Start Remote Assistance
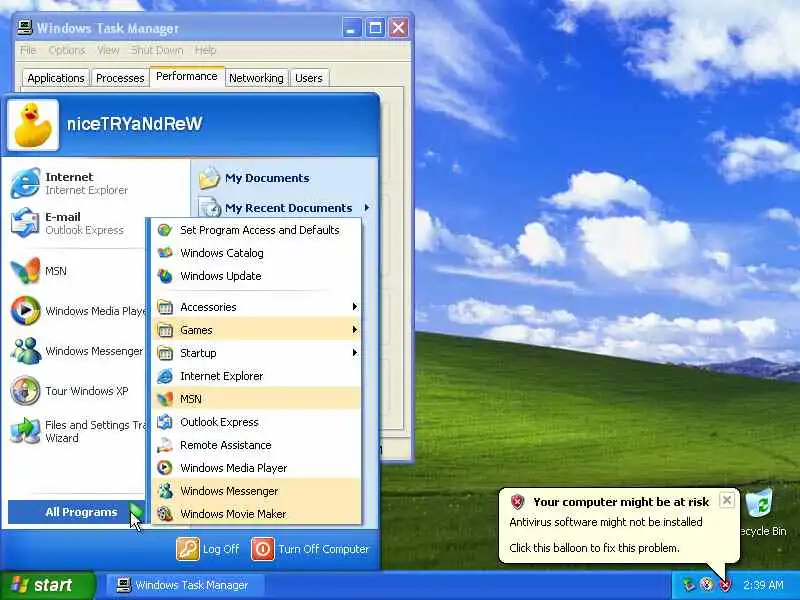The width and height of the screenshot is (800, 600). point(256,445)
